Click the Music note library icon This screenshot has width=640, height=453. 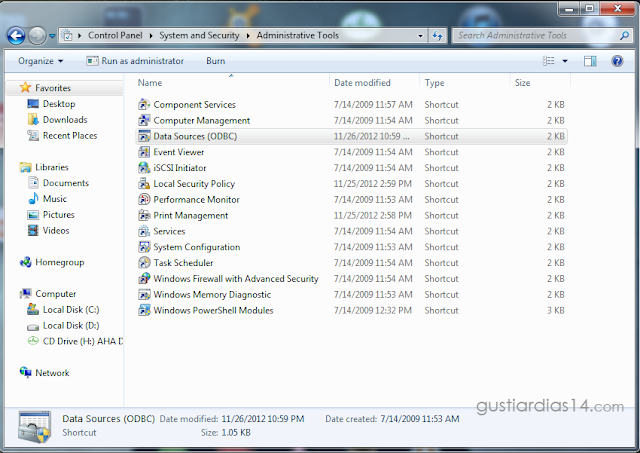(33, 199)
